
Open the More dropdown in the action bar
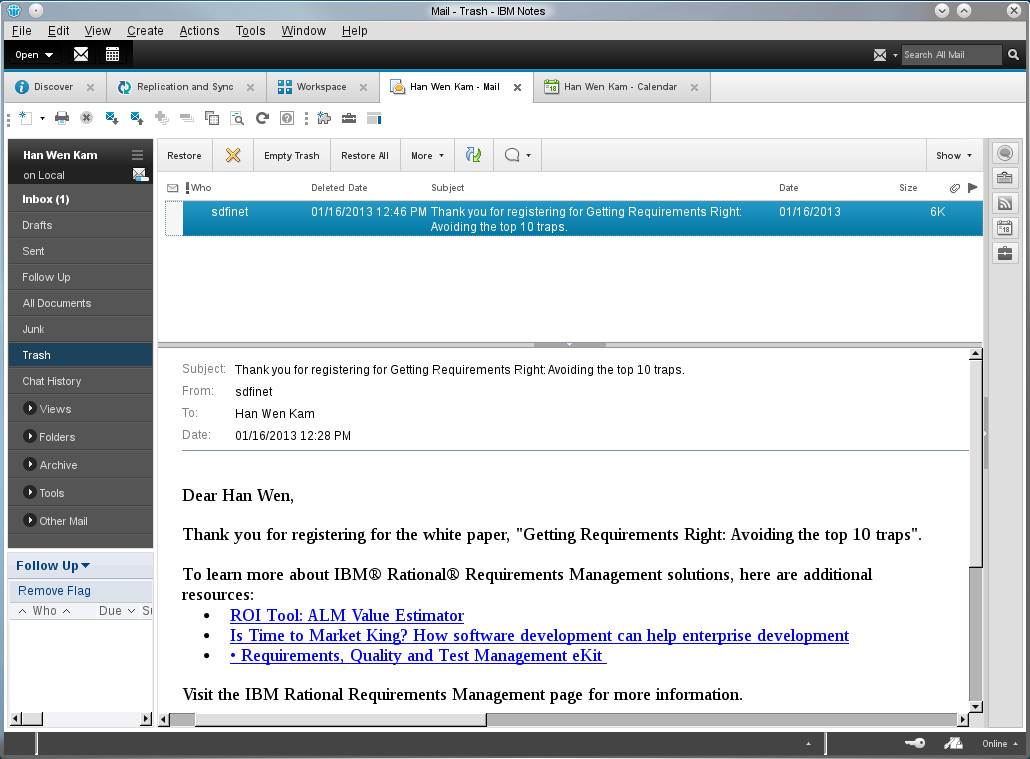[427, 155]
